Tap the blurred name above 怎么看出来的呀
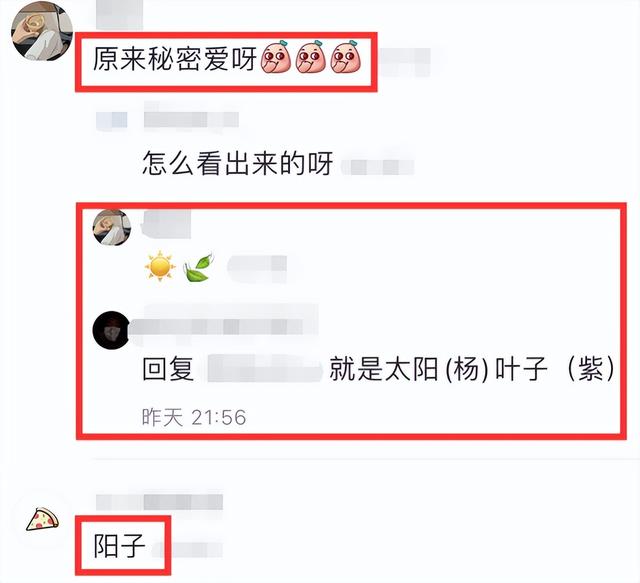 pyautogui.click(x=167, y=118)
